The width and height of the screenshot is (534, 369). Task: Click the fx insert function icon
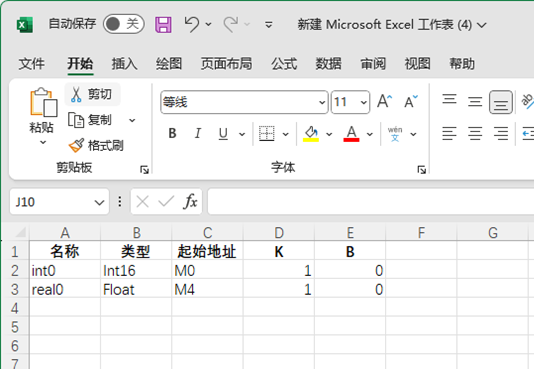190,202
